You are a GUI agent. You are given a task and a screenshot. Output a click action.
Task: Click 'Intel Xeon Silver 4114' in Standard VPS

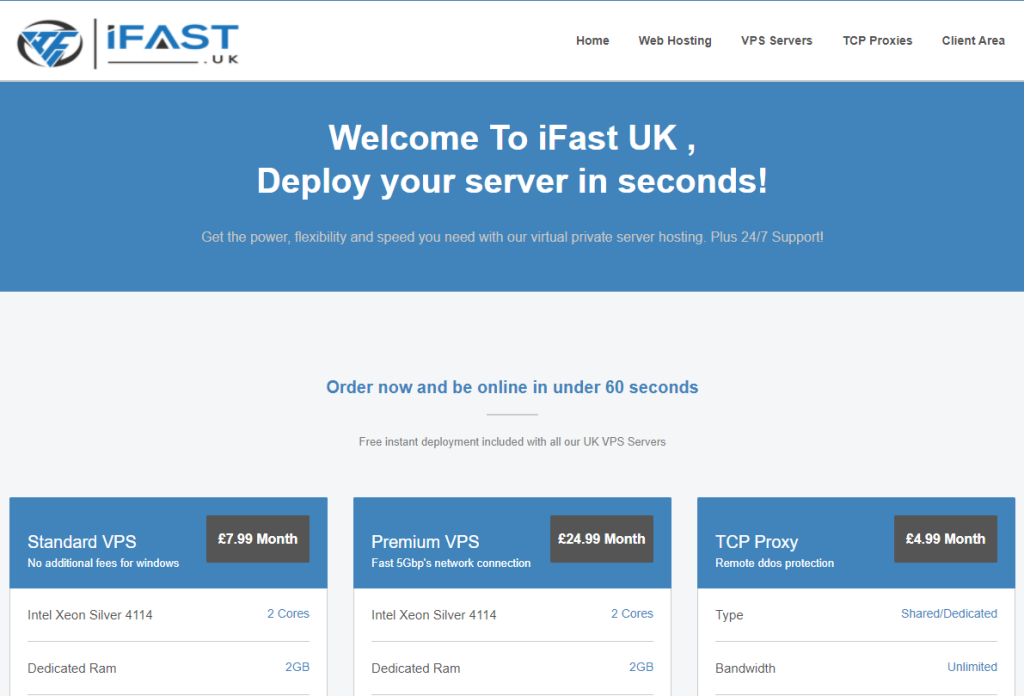[90, 615]
